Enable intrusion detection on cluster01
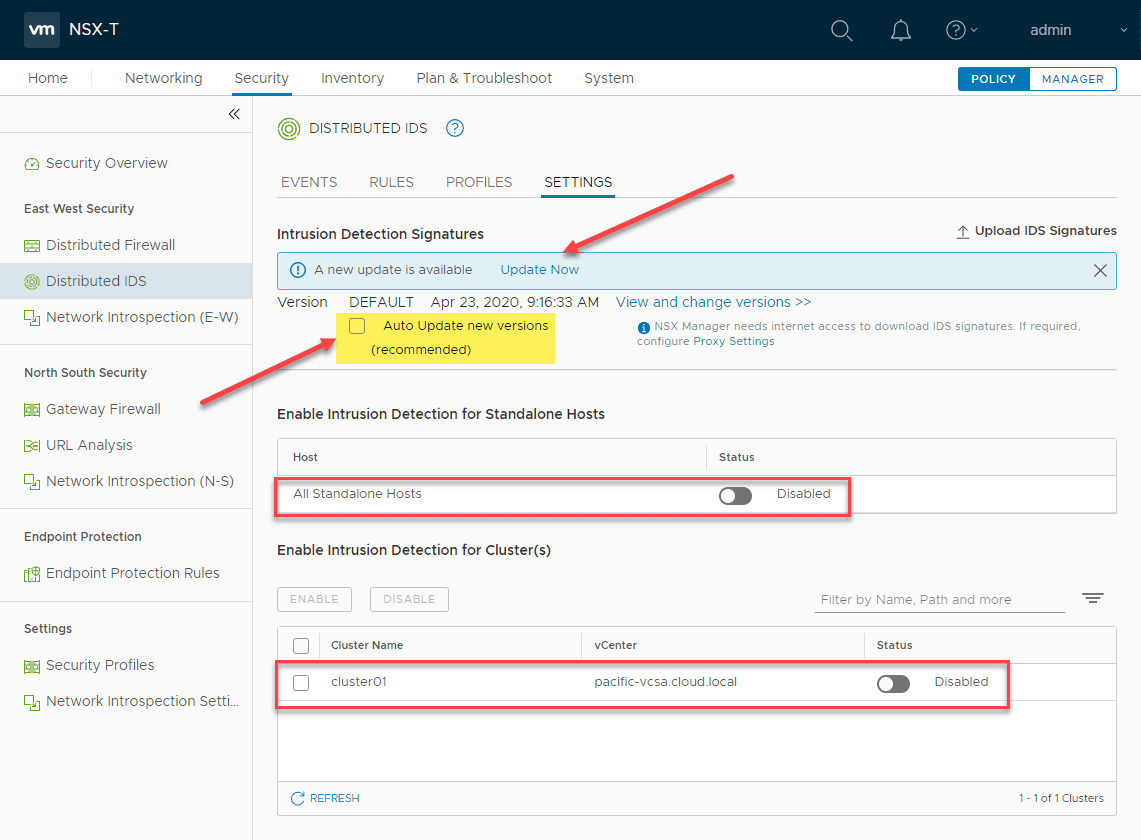This screenshot has height=840, width=1141. (x=893, y=683)
